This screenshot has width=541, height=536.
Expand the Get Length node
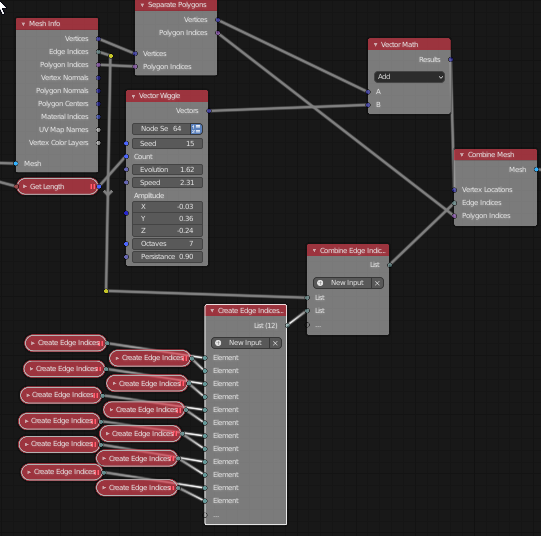click(x=24, y=187)
